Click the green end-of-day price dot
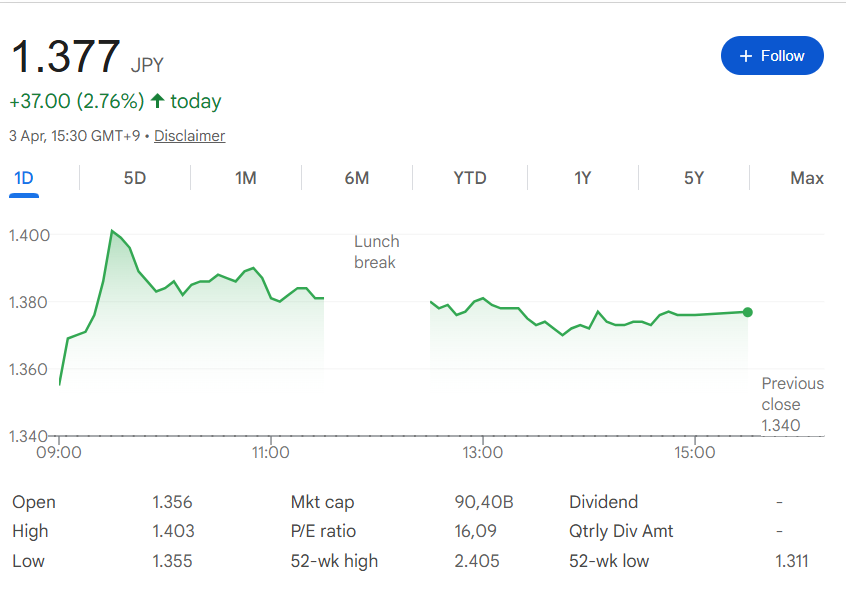This screenshot has width=846, height=610. tap(747, 312)
